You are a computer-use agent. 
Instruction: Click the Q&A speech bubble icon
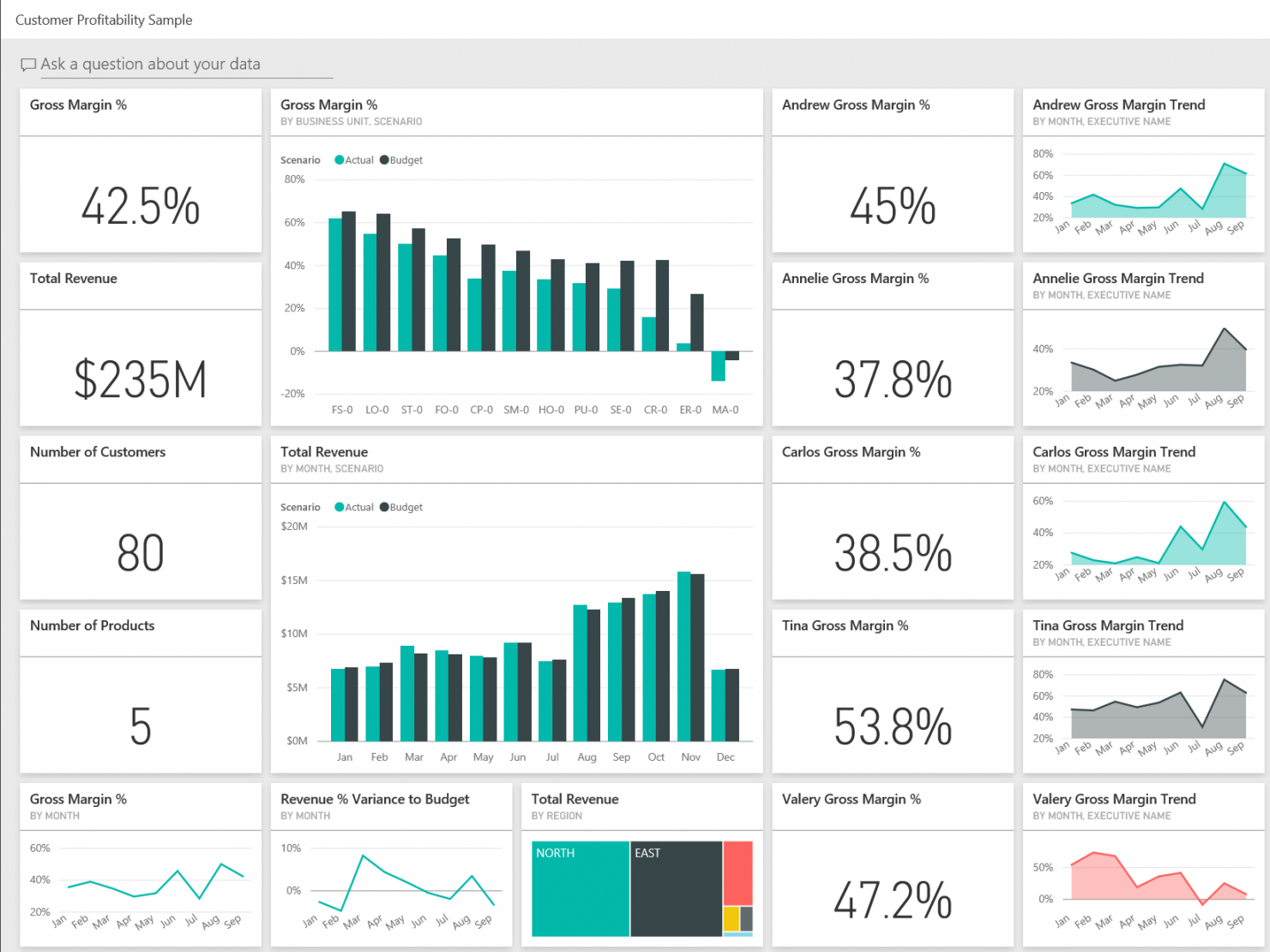pyautogui.click(x=28, y=64)
